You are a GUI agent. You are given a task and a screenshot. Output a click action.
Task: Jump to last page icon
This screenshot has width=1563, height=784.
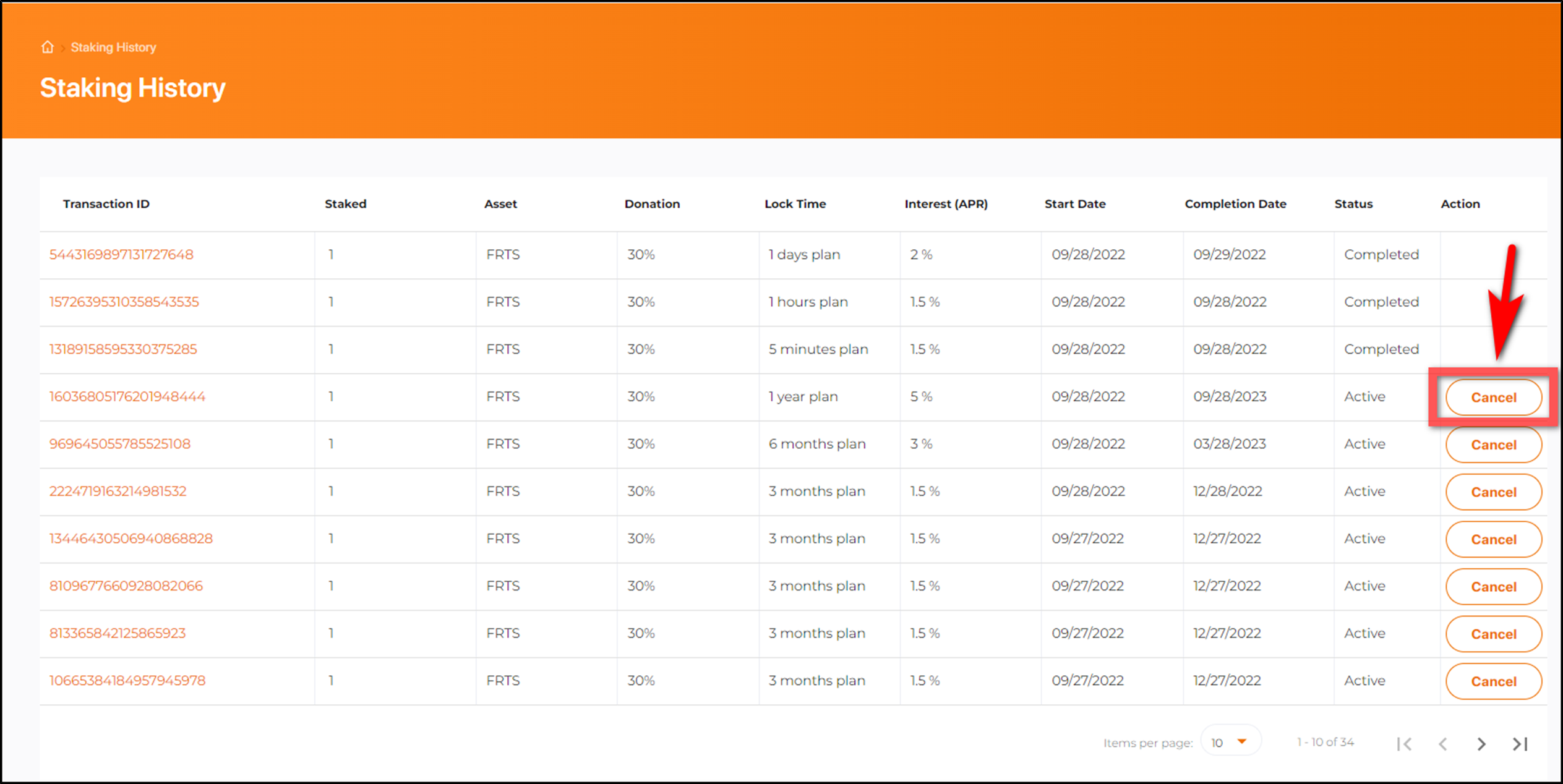(1520, 743)
